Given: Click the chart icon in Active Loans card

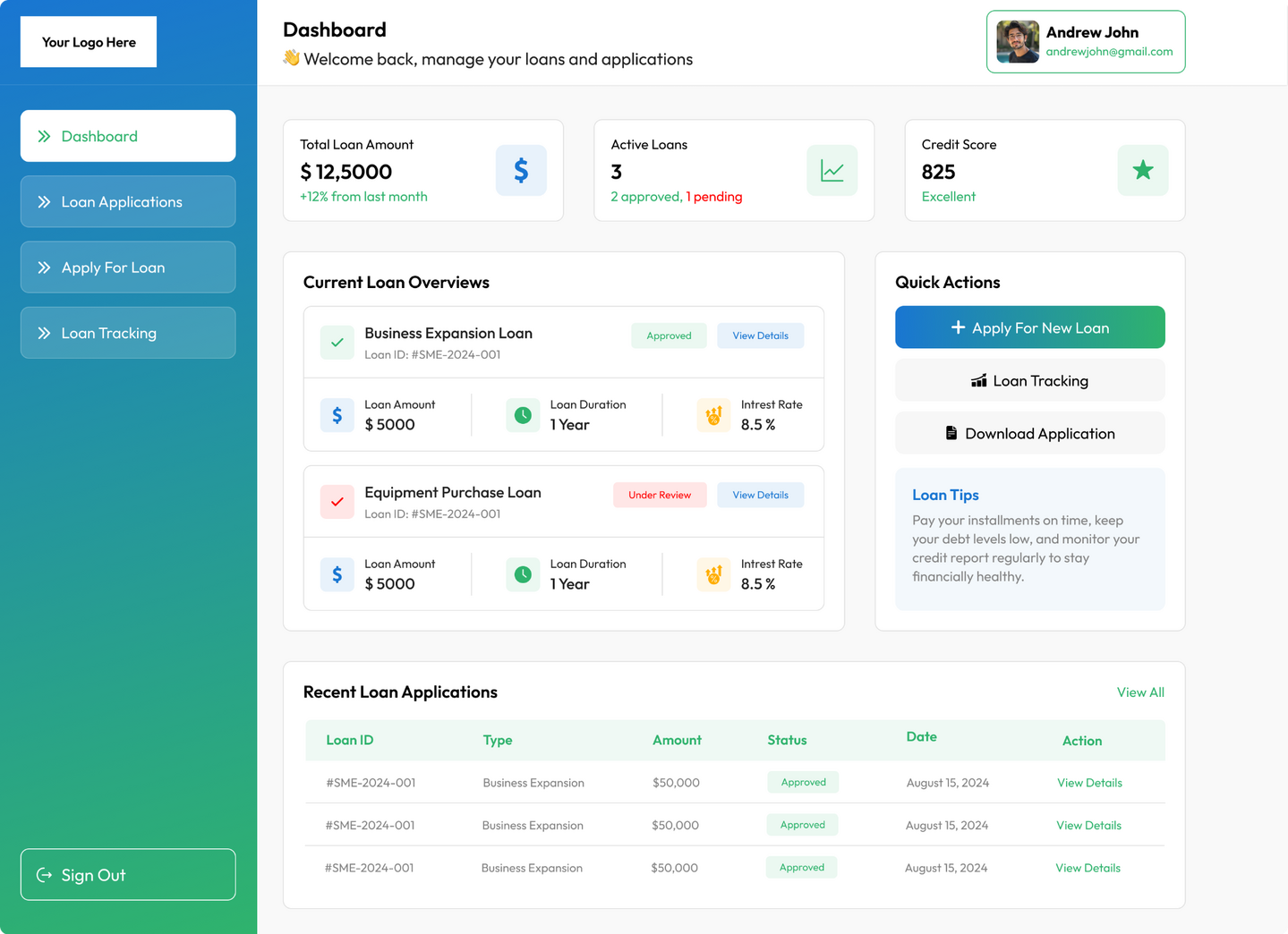Looking at the screenshot, I should point(832,171).
